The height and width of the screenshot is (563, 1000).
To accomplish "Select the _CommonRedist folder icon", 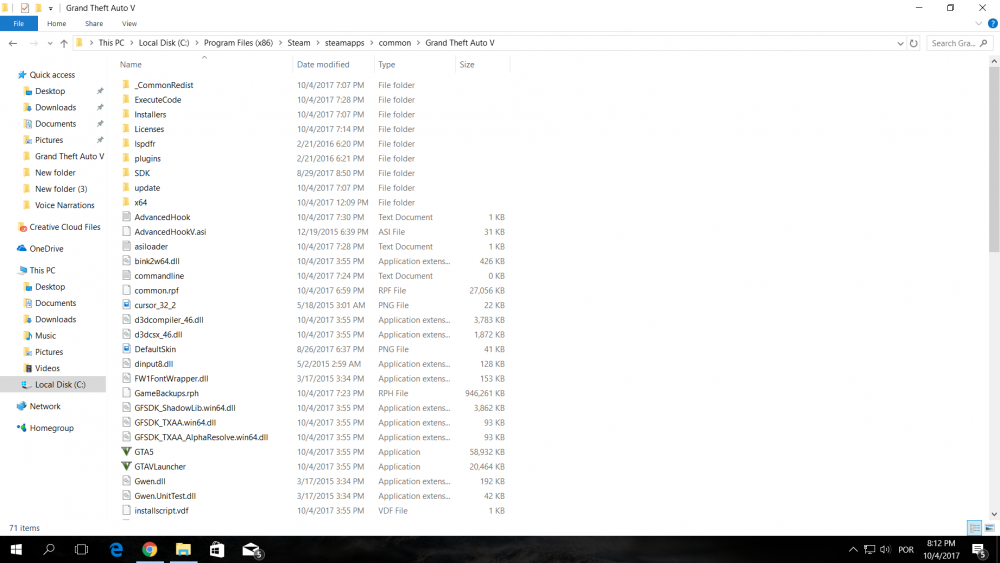I will click(126, 85).
